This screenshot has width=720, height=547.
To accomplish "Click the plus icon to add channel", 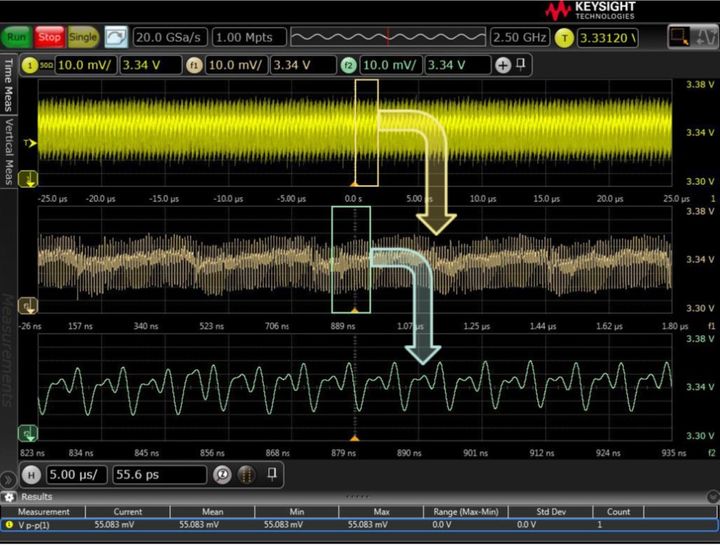I will tap(502, 65).
